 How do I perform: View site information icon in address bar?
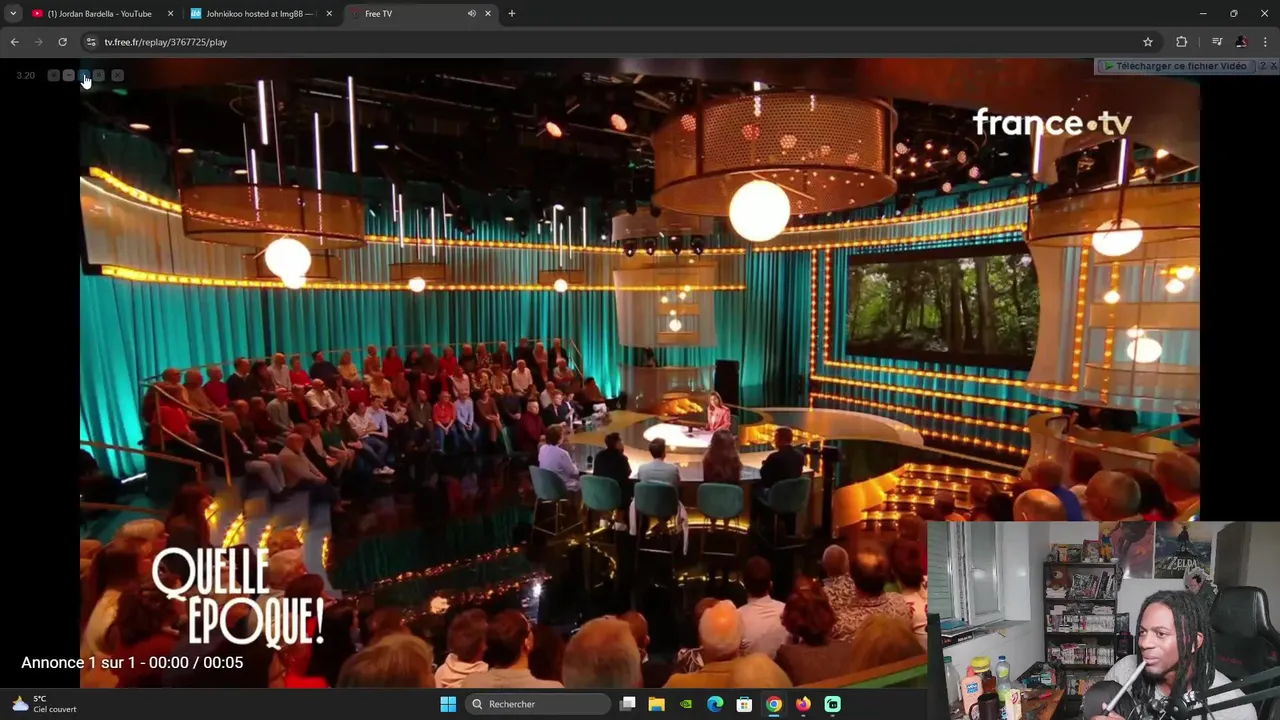click(91, 42)
